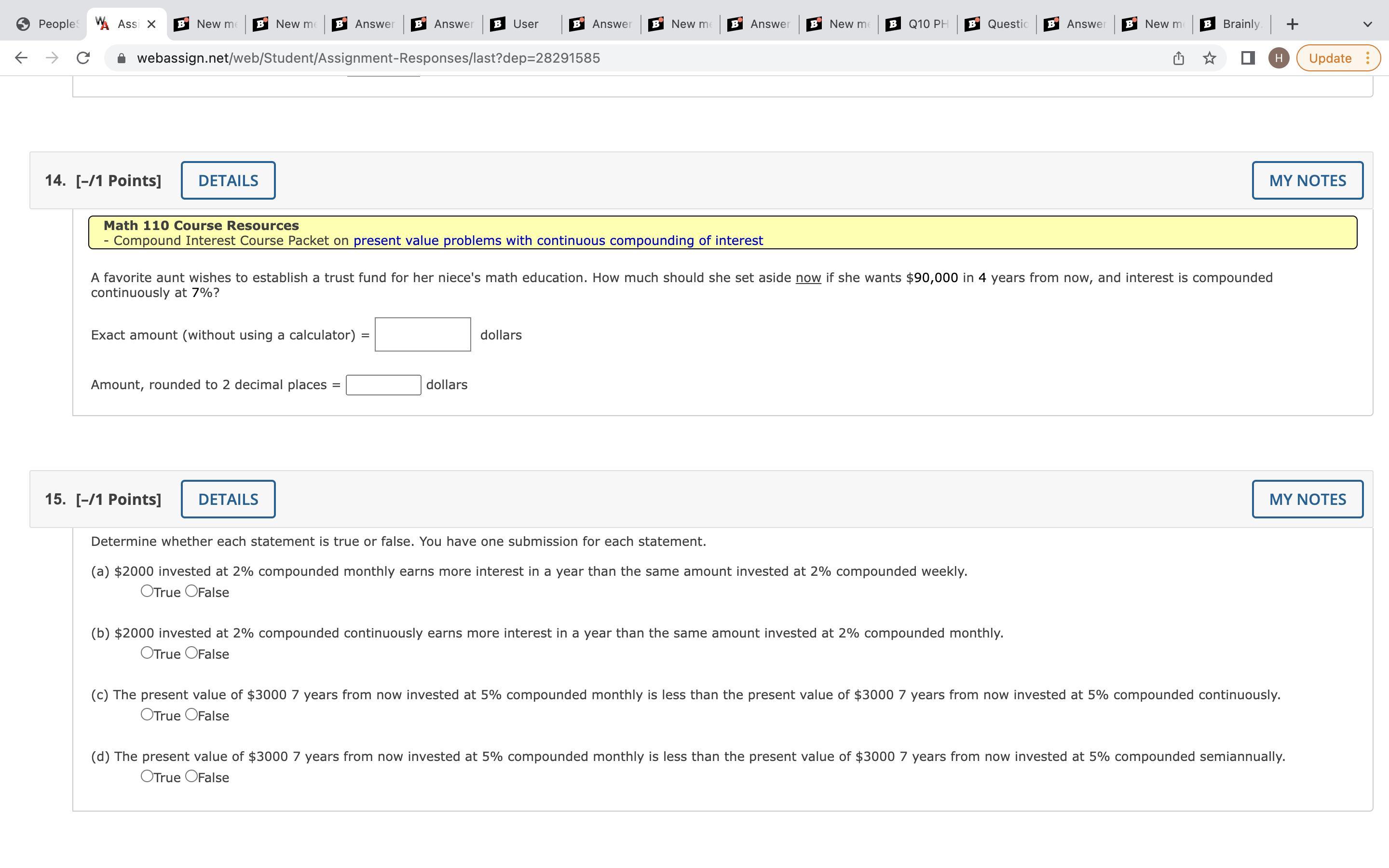Open present value problems course packet link
The width and height of the screenshot is (1389, 868).
pyautogui.click(x=558, y=241)
